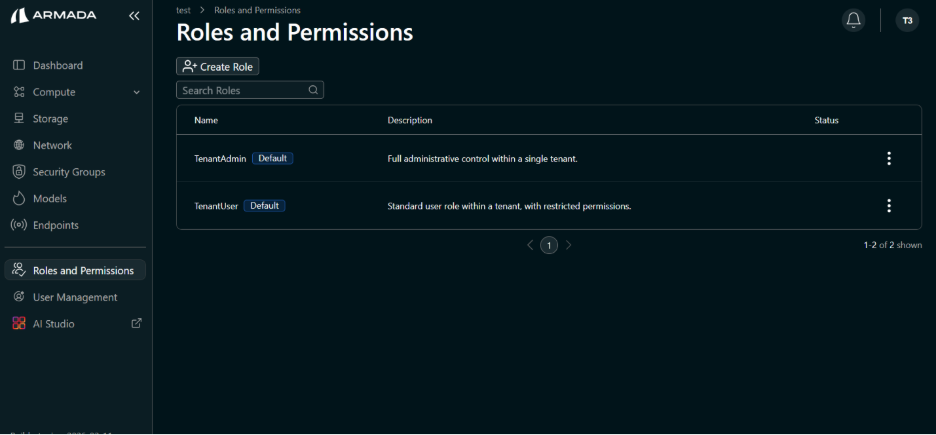This screenshot has height=435, width=936.
Task: Go to Storage section
Action: point(50,119)
